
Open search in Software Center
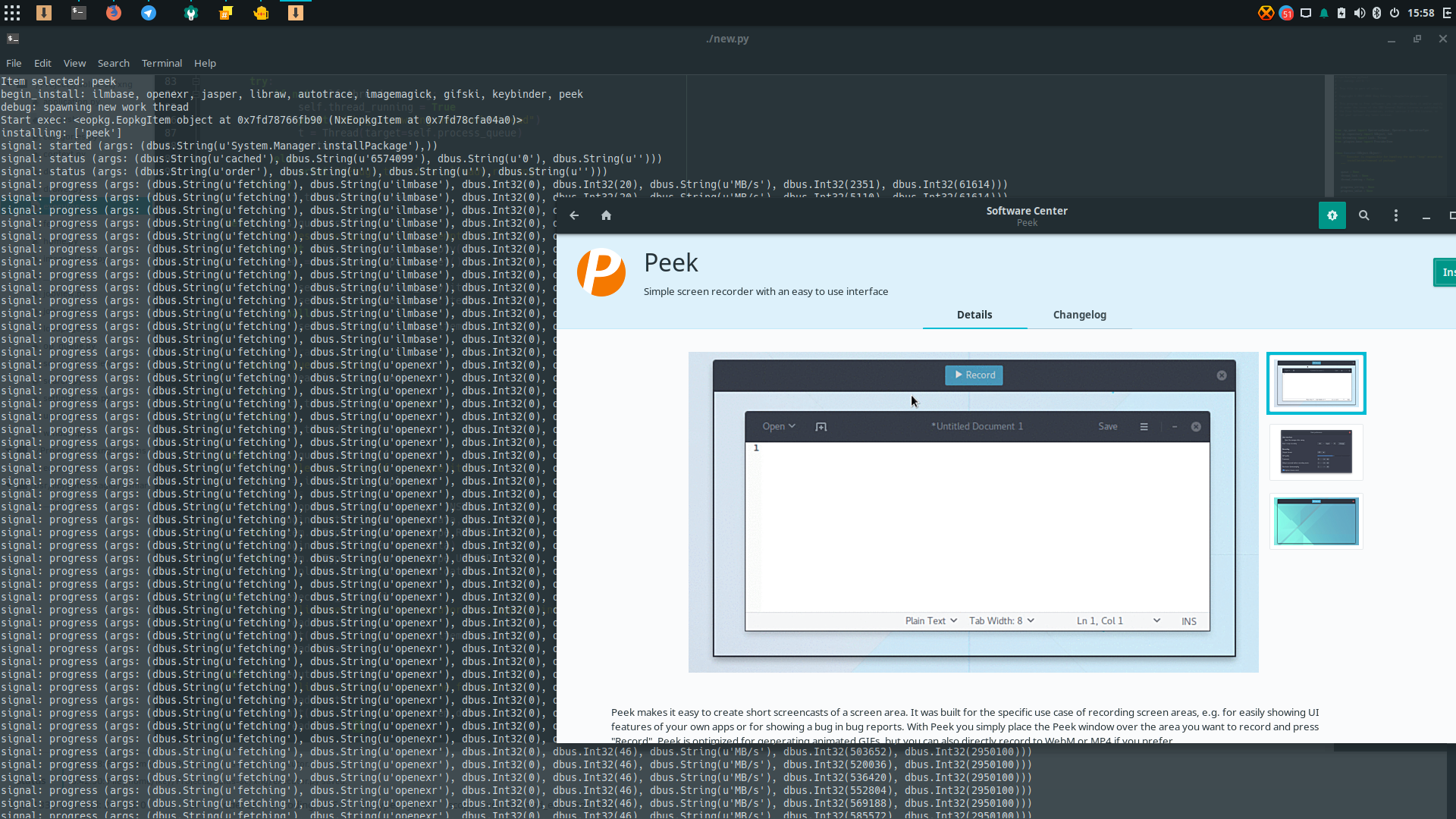click(1364, 215)
